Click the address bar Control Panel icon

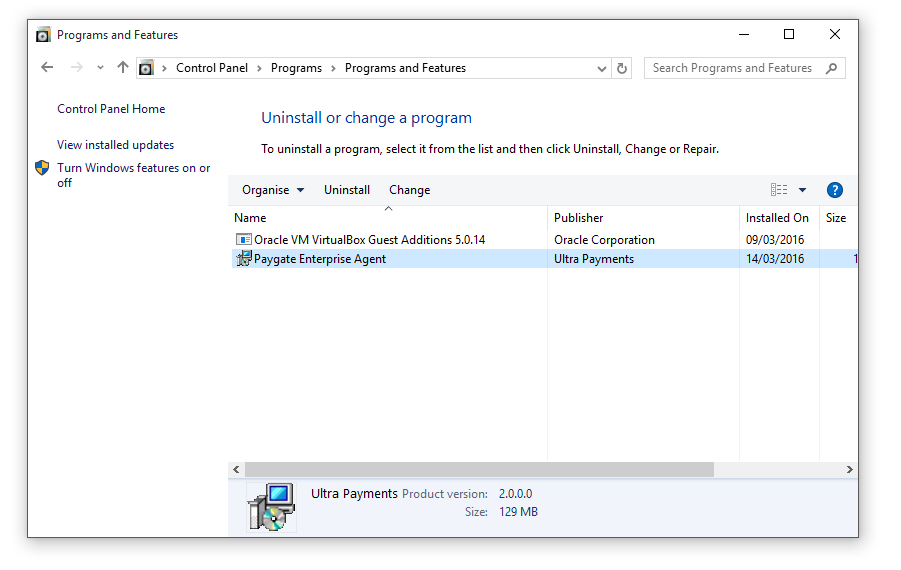(147, 68)
